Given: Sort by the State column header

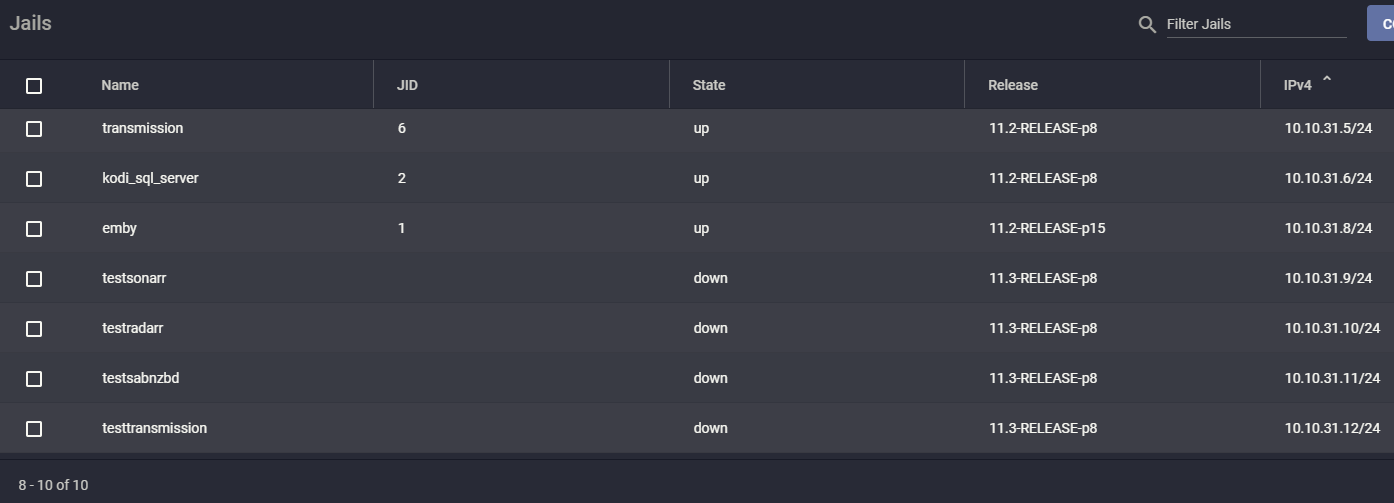Looking at the screenshot, I should (709, 85).
